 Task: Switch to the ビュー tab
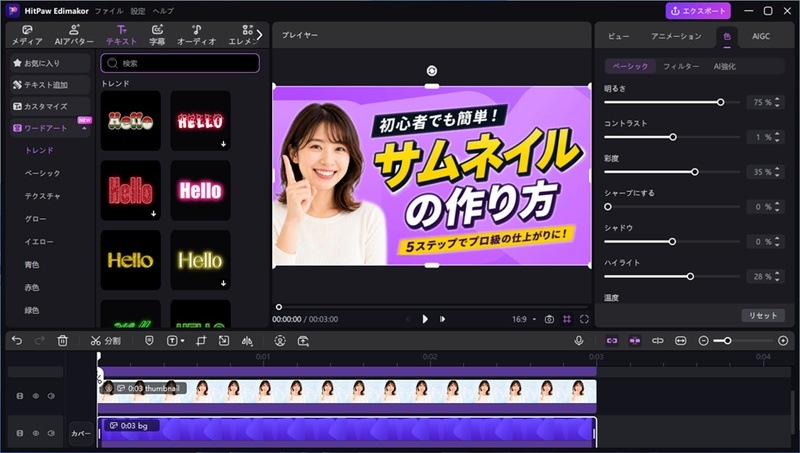pyautogui.click(x=618, y=36)
